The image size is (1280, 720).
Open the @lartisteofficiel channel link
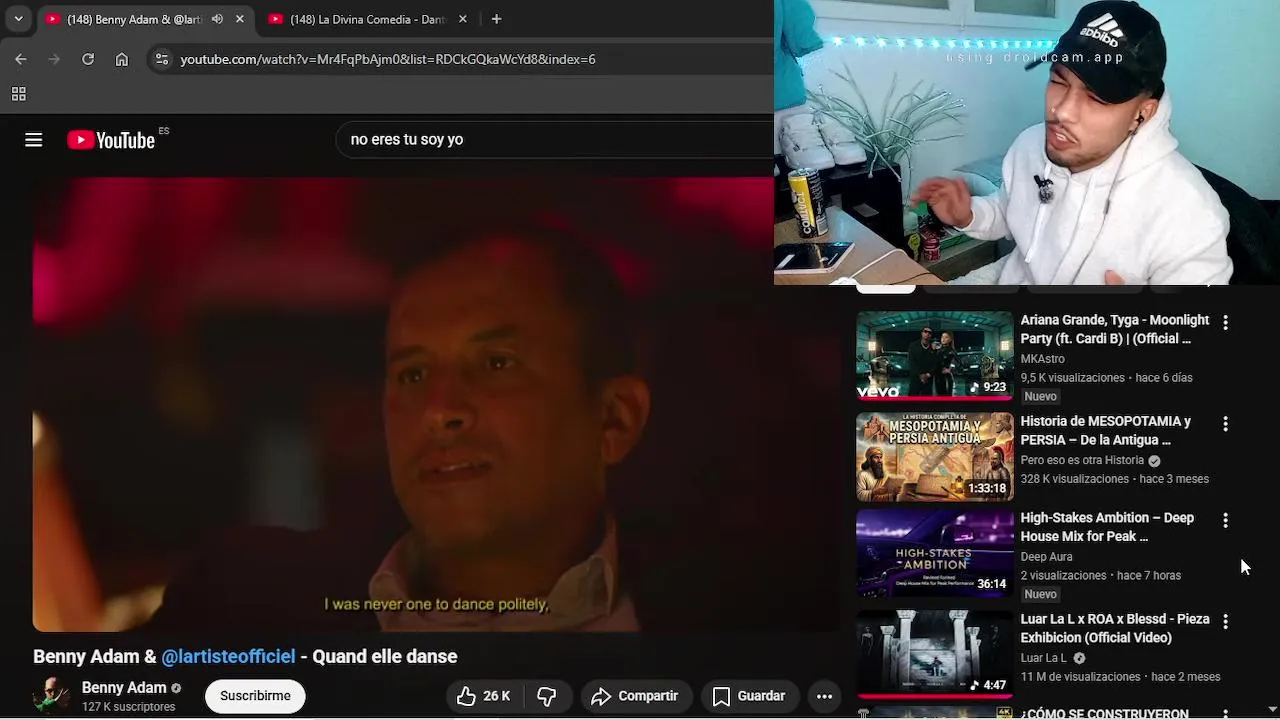pyautogui.click(x=228, y=656)
